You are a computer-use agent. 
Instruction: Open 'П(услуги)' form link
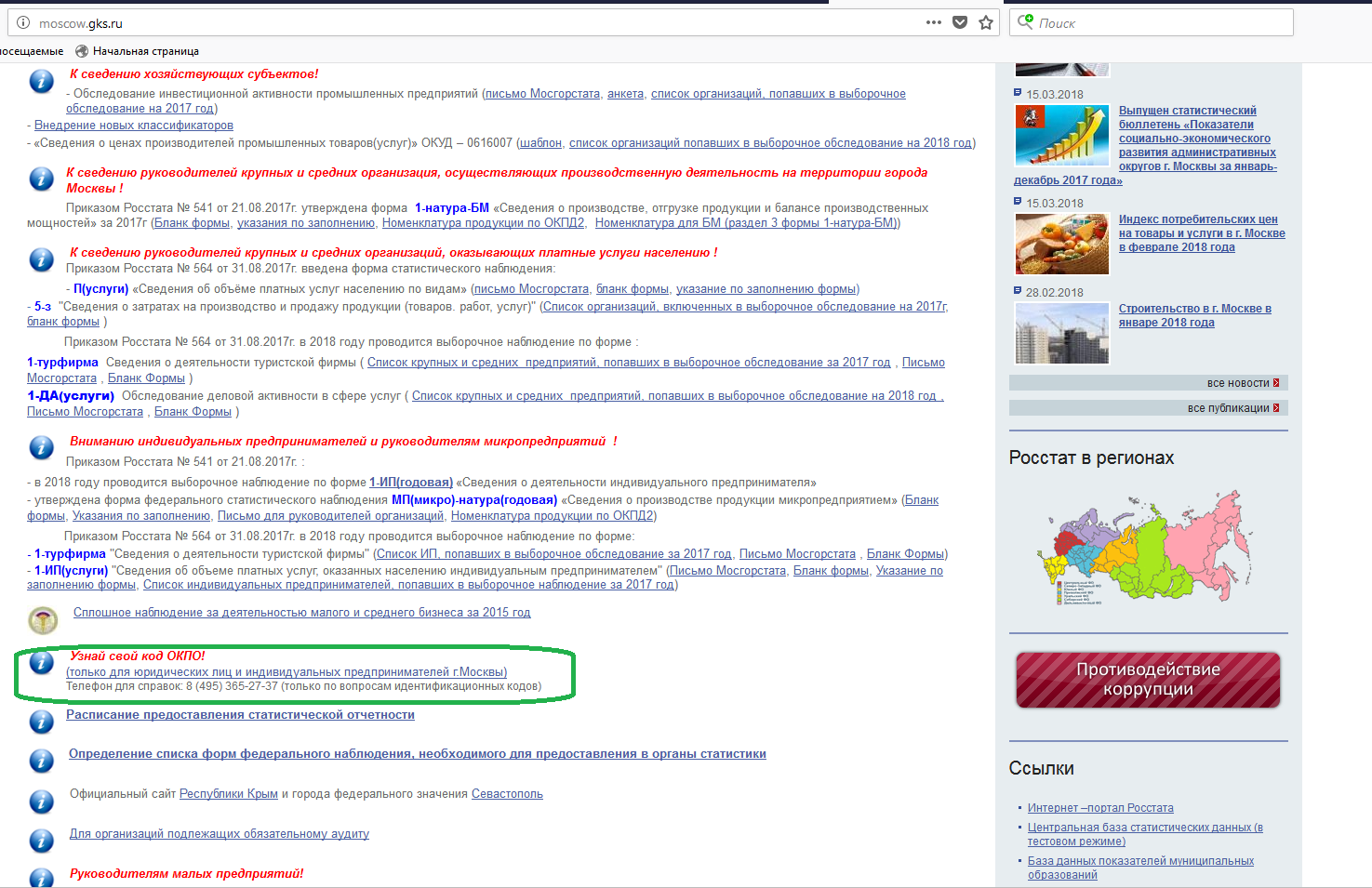point(101,289)
